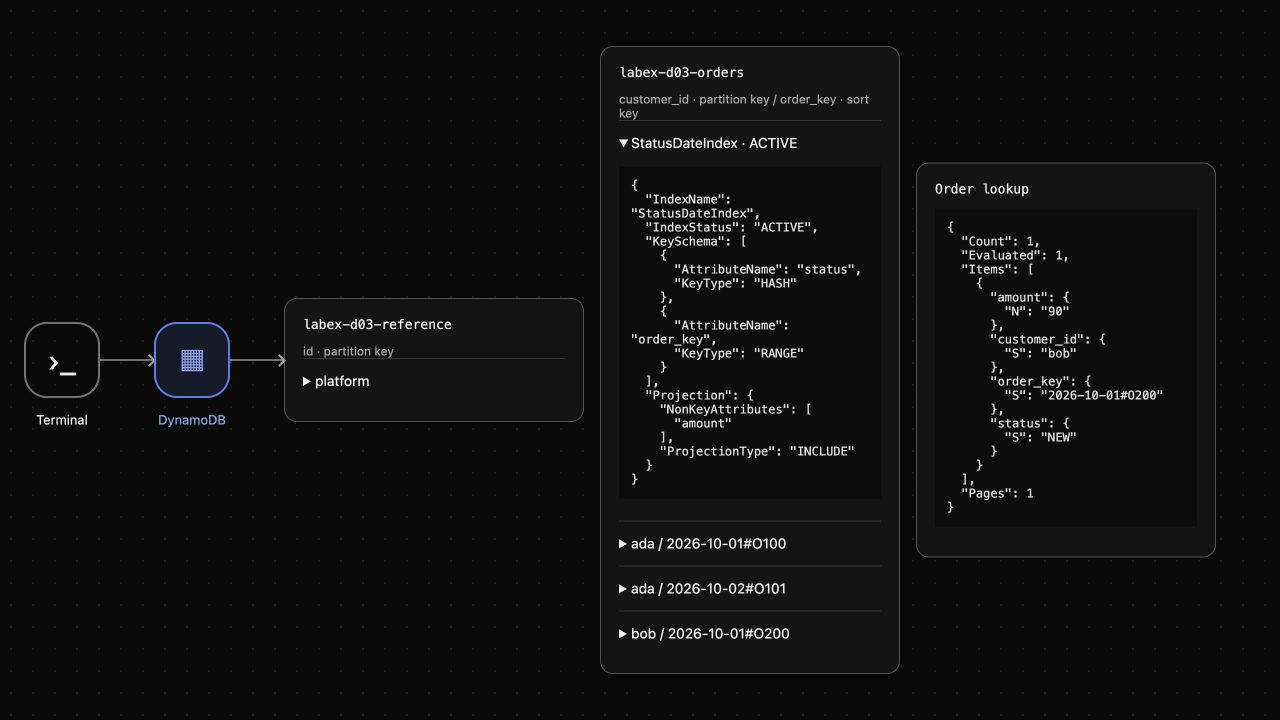Click the customer_id partition key description text
Screen dimensions: 1280x720
(744, 106)
